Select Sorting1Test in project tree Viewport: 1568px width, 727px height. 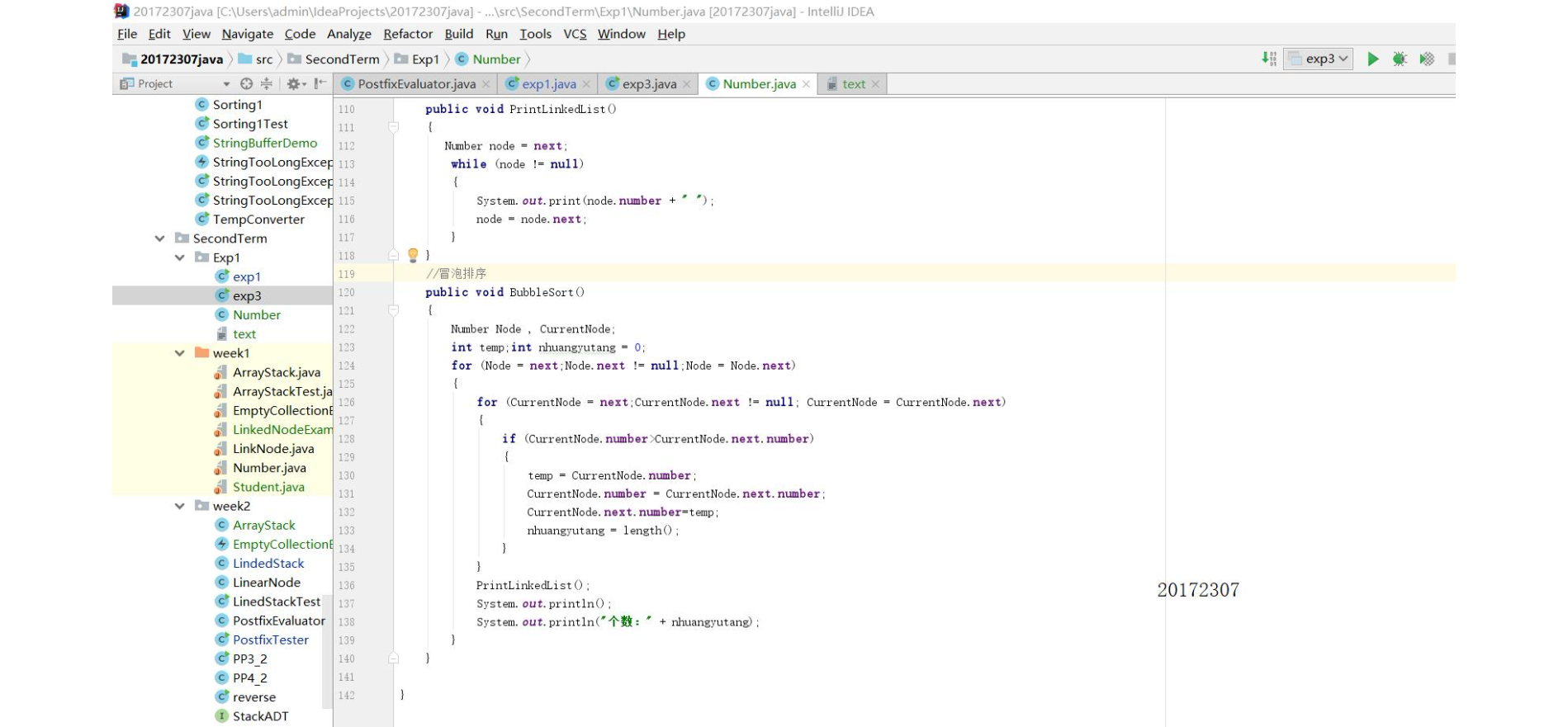241,124
